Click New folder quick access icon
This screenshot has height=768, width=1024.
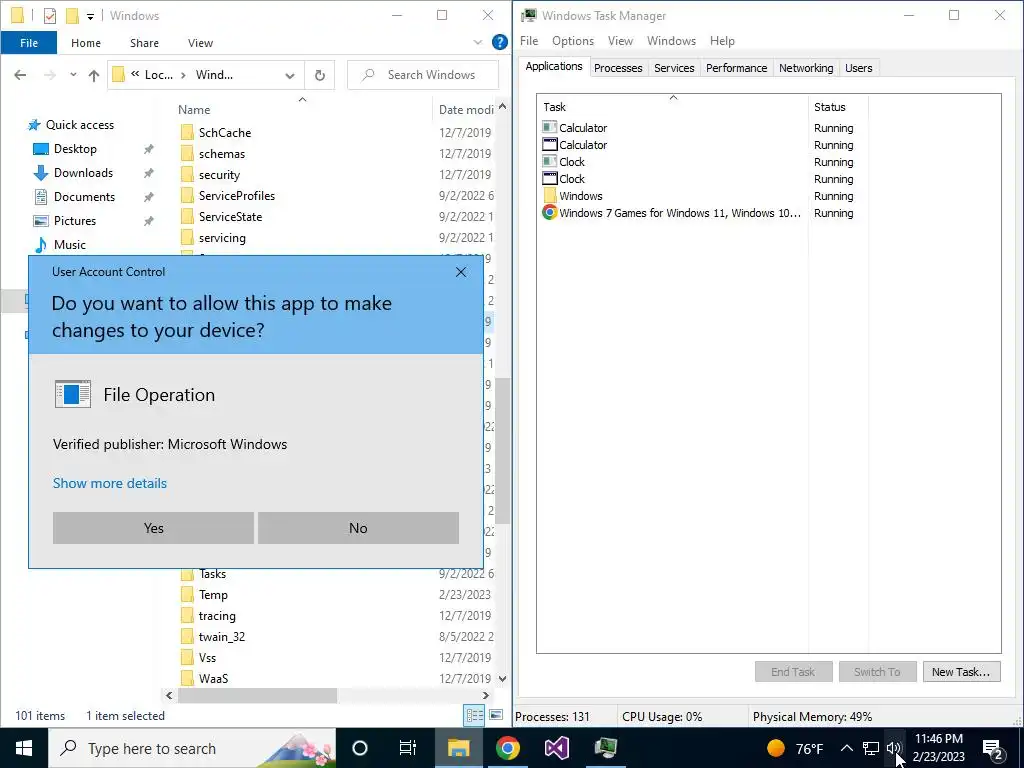pos(72,15)
